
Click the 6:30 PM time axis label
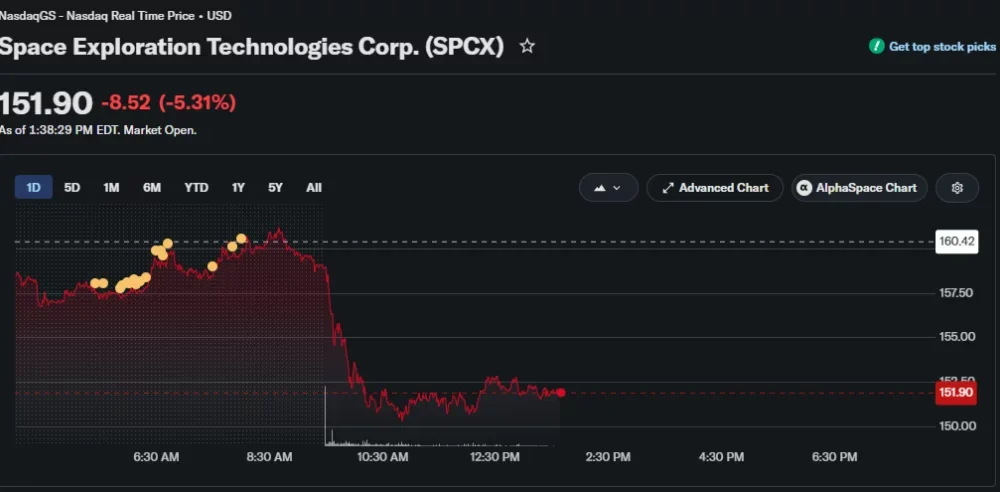[x=834, y=457]
